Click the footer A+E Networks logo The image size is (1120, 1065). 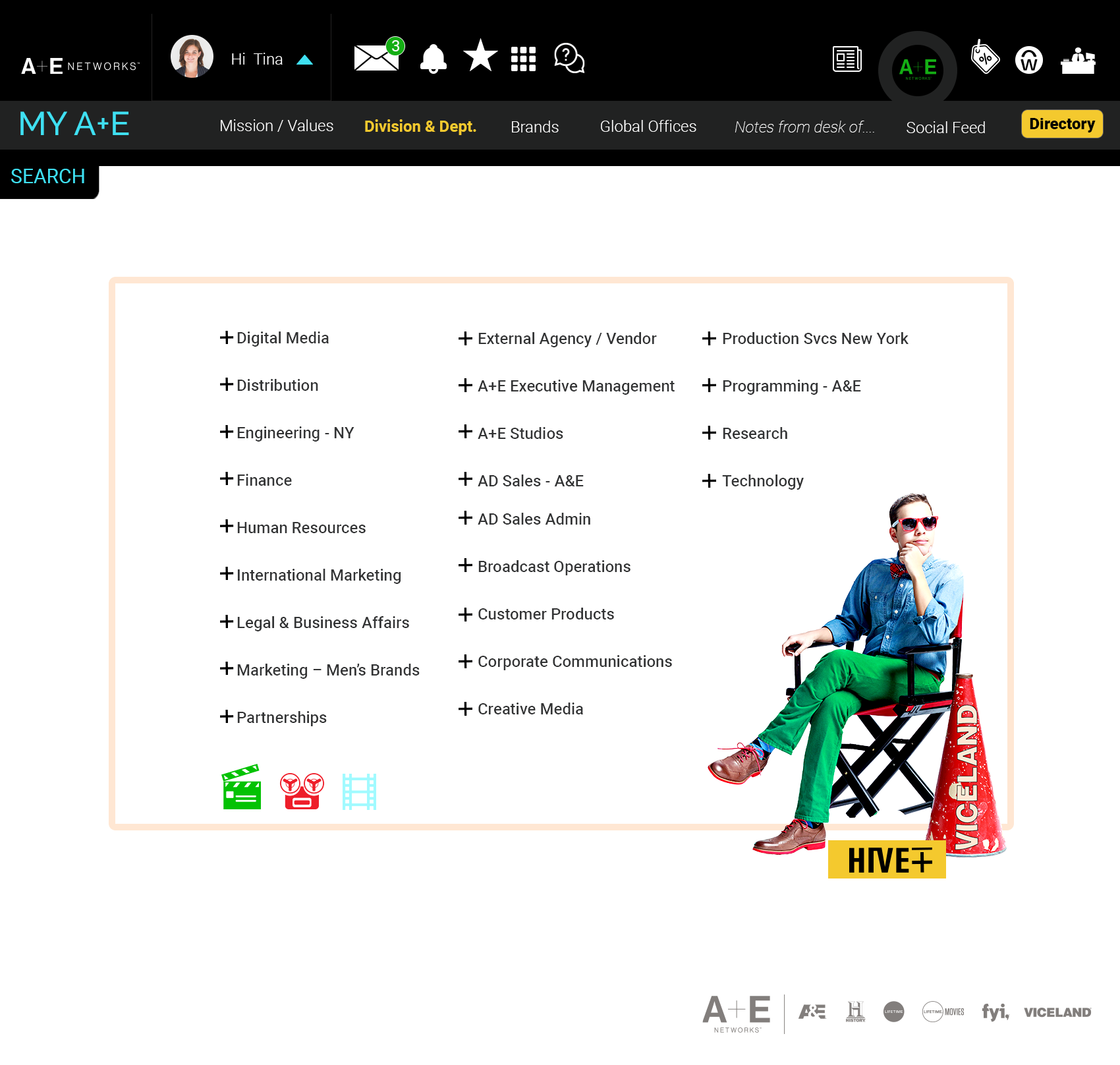737,1014
